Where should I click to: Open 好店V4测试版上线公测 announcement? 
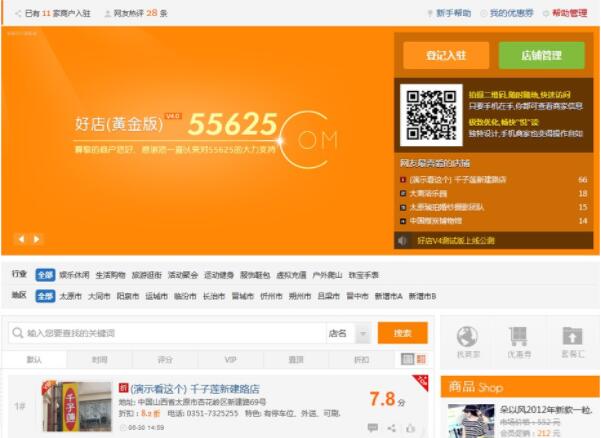click(x=456, y=241)
